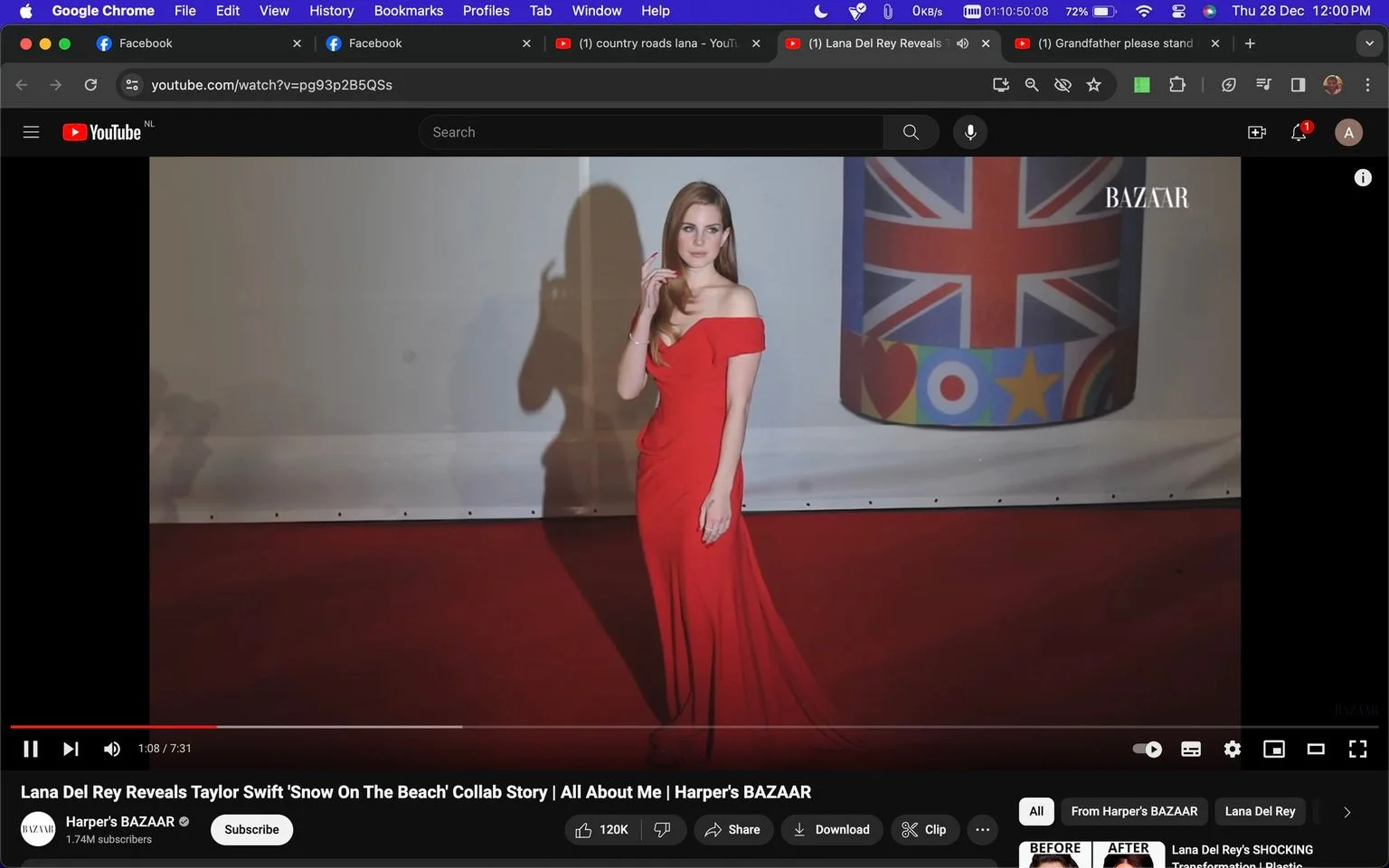Select the Lana Del Rey chip
Screen dimensions: 1389x868
(x=1260, y=811)
